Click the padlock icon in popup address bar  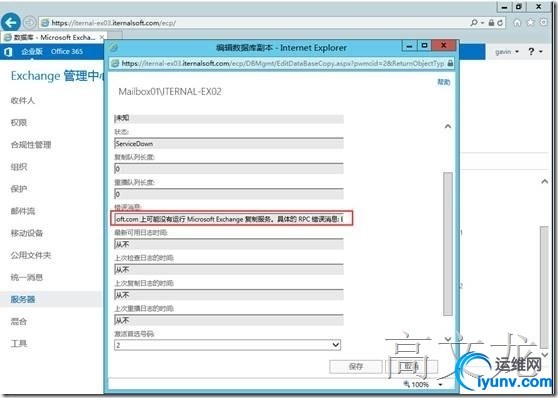450,63
